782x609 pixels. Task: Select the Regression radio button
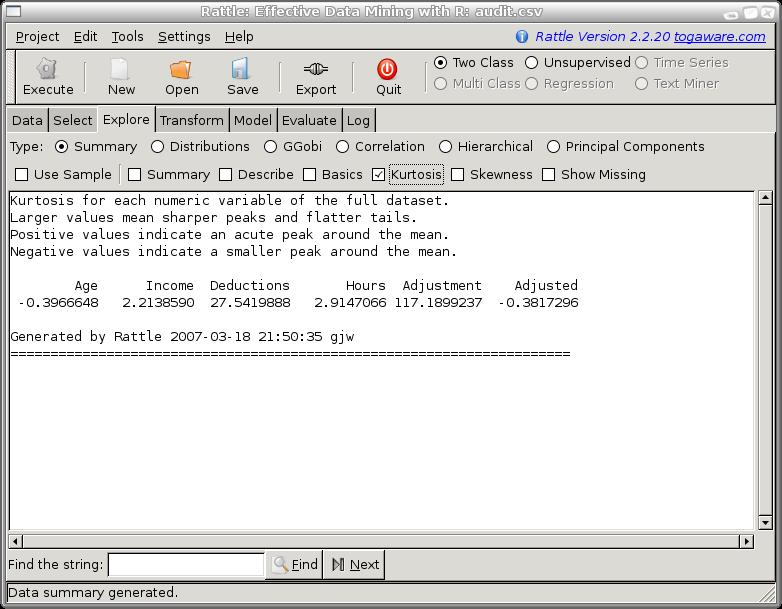[532, 83]
